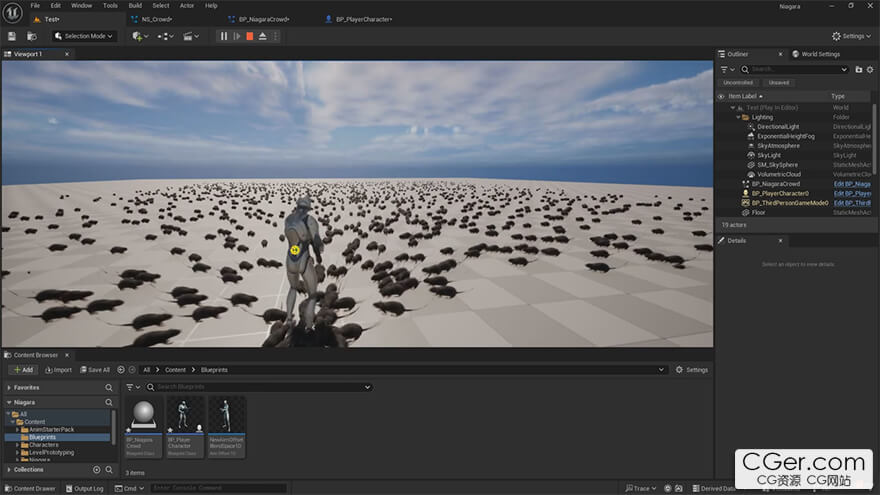The width and height of the screenshot is (880, 495).
Task: Collapse the Niagara folder tree section
Action: click(9, 402)
